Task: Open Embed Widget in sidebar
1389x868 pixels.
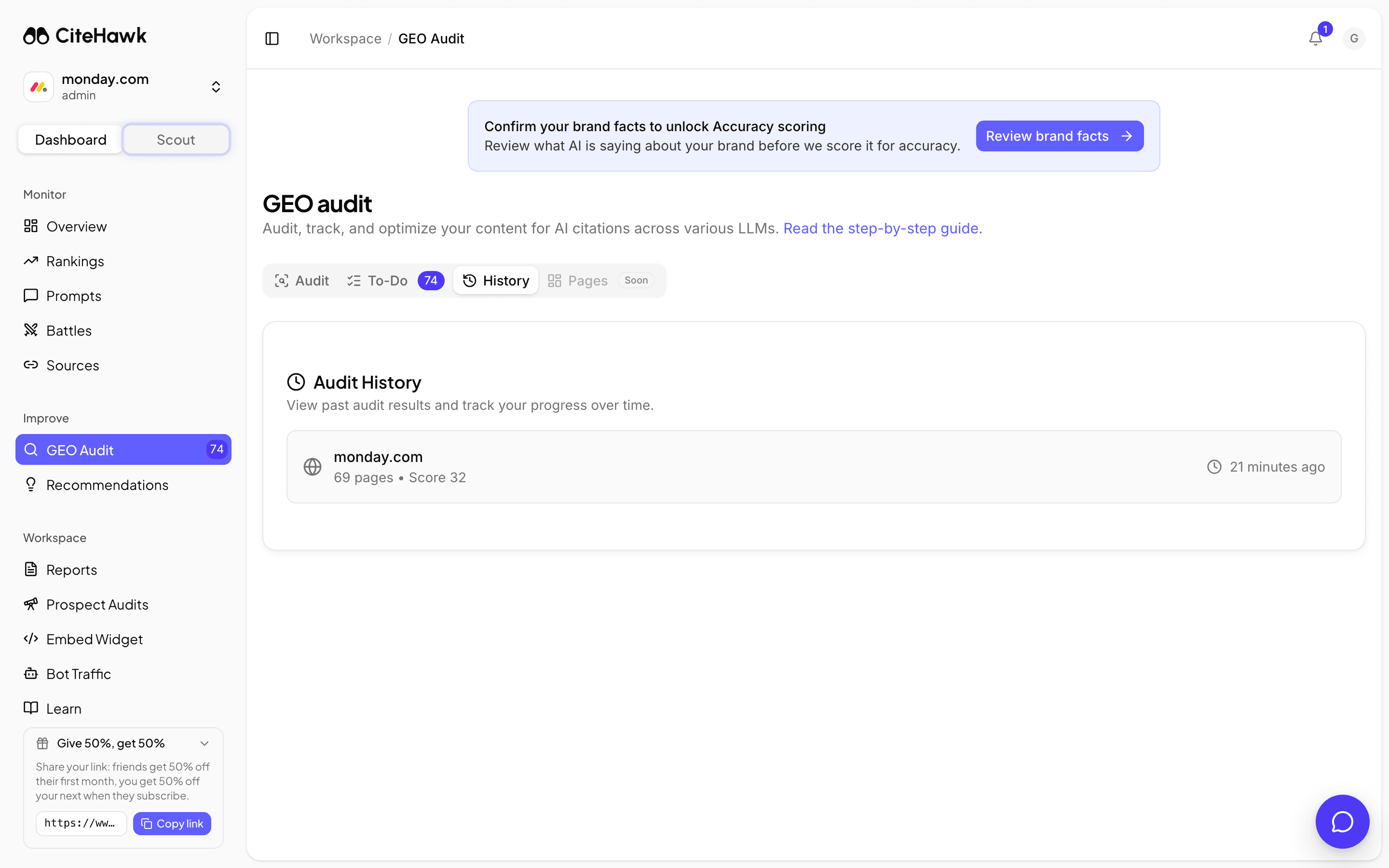Action: point(123,639)
